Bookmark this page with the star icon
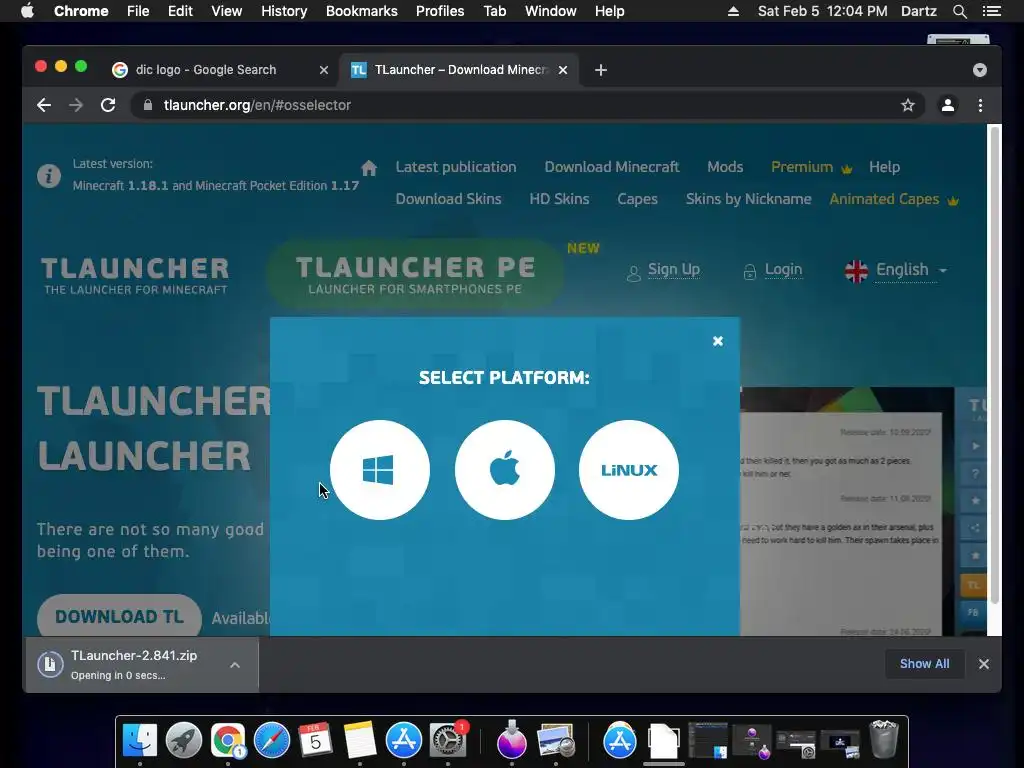Image resolution: width=1024 pixels, height=768 pixels. (x=908, y=105)
